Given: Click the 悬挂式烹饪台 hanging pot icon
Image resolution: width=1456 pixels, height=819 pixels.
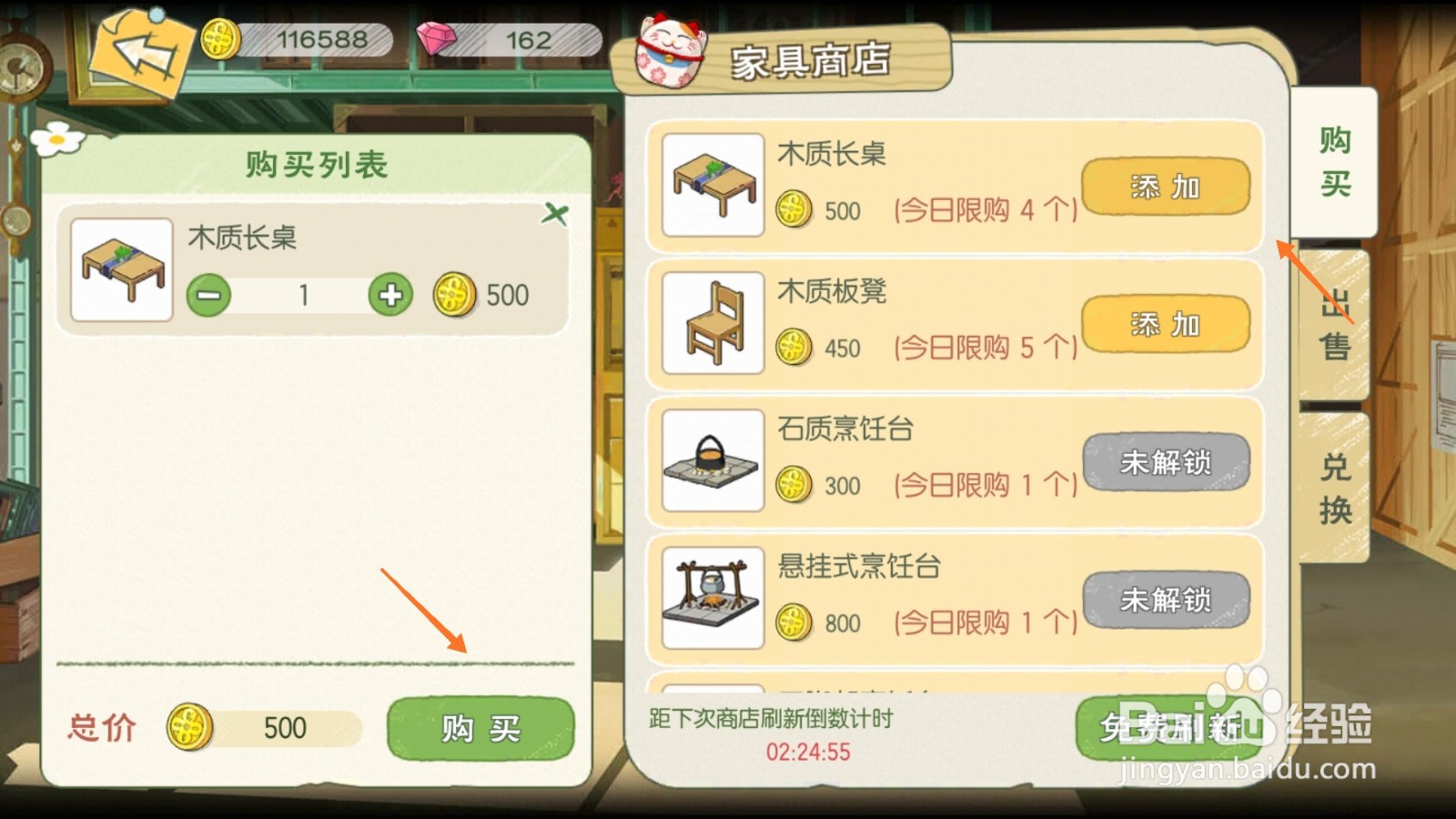Looking at the screenshot, I should point(713,598).
